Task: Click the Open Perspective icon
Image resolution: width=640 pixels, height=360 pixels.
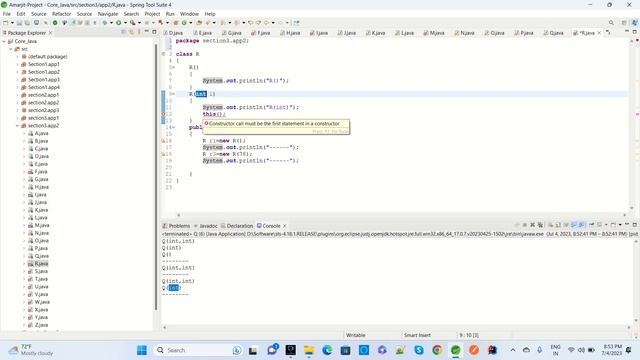Action: (624, 23)
